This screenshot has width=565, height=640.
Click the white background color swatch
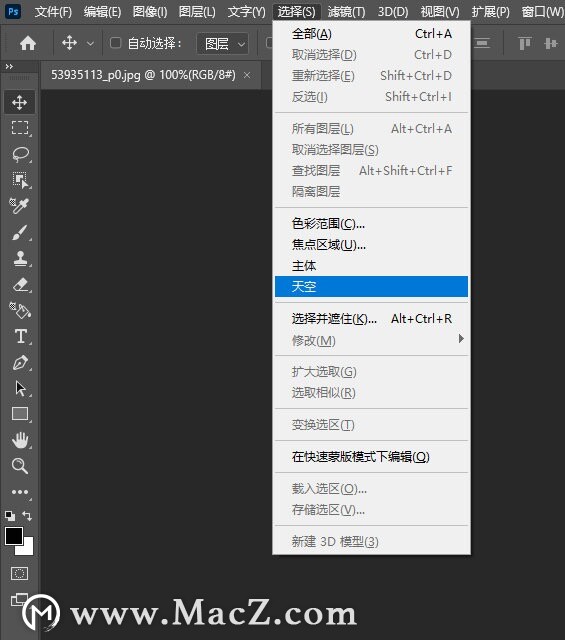click(27, 549)
